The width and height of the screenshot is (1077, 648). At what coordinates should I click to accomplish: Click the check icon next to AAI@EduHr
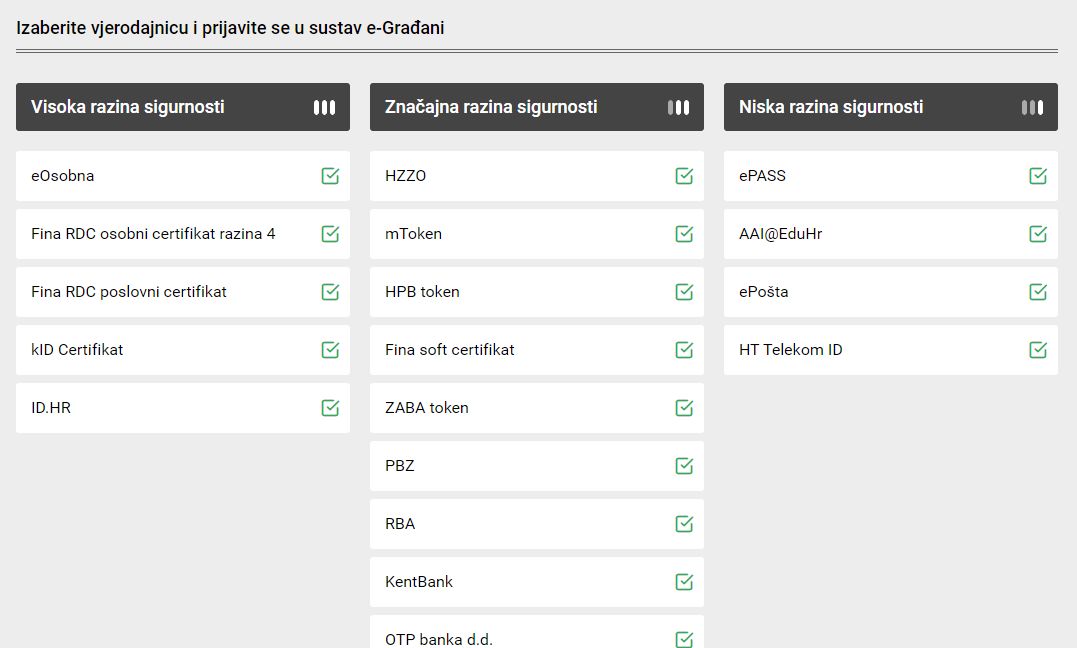tap(1038, 234)
